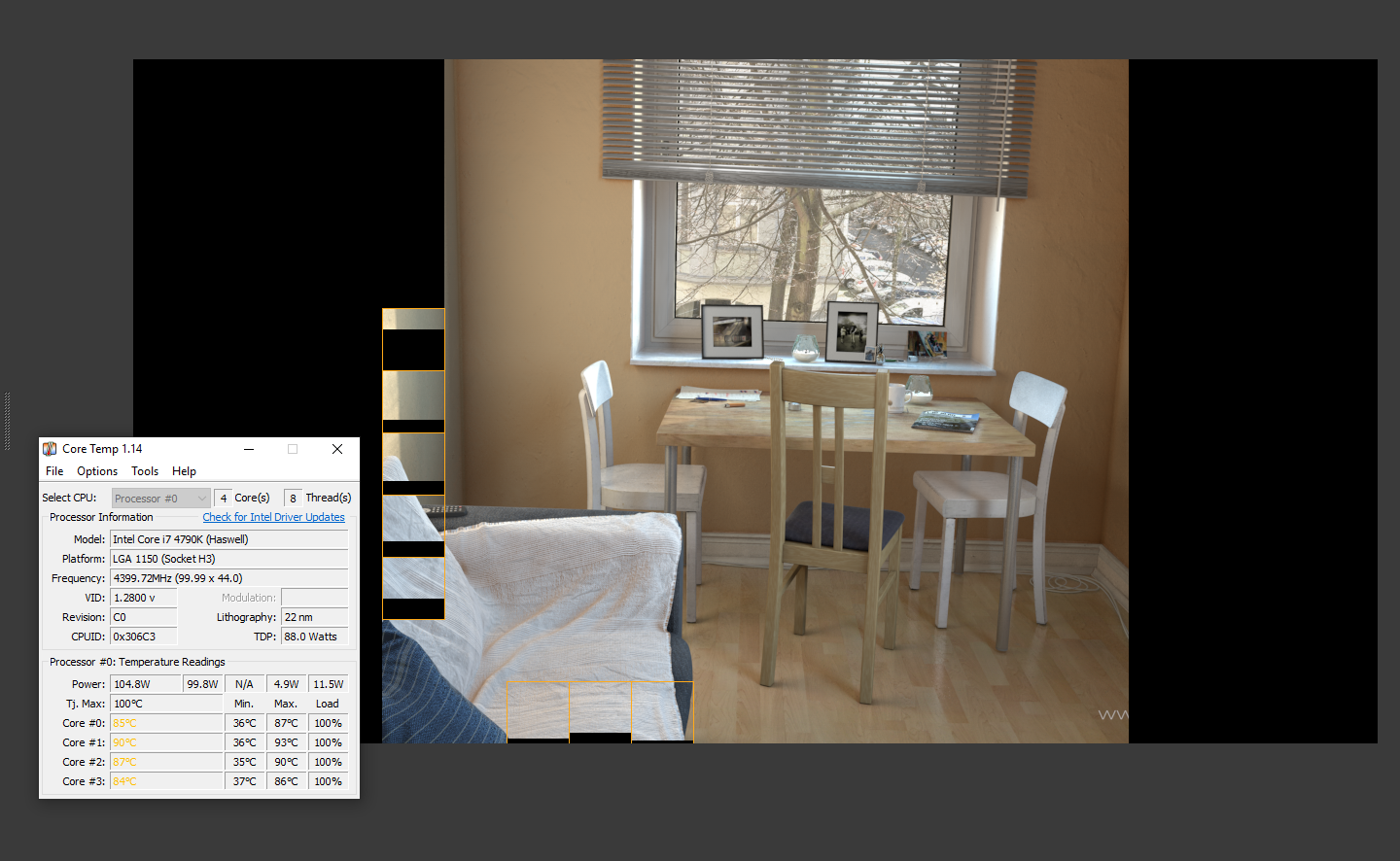Open the Options menu in Core Temp
The height and width of the screenshot is (861, 1400).
(x=97, y=471)
